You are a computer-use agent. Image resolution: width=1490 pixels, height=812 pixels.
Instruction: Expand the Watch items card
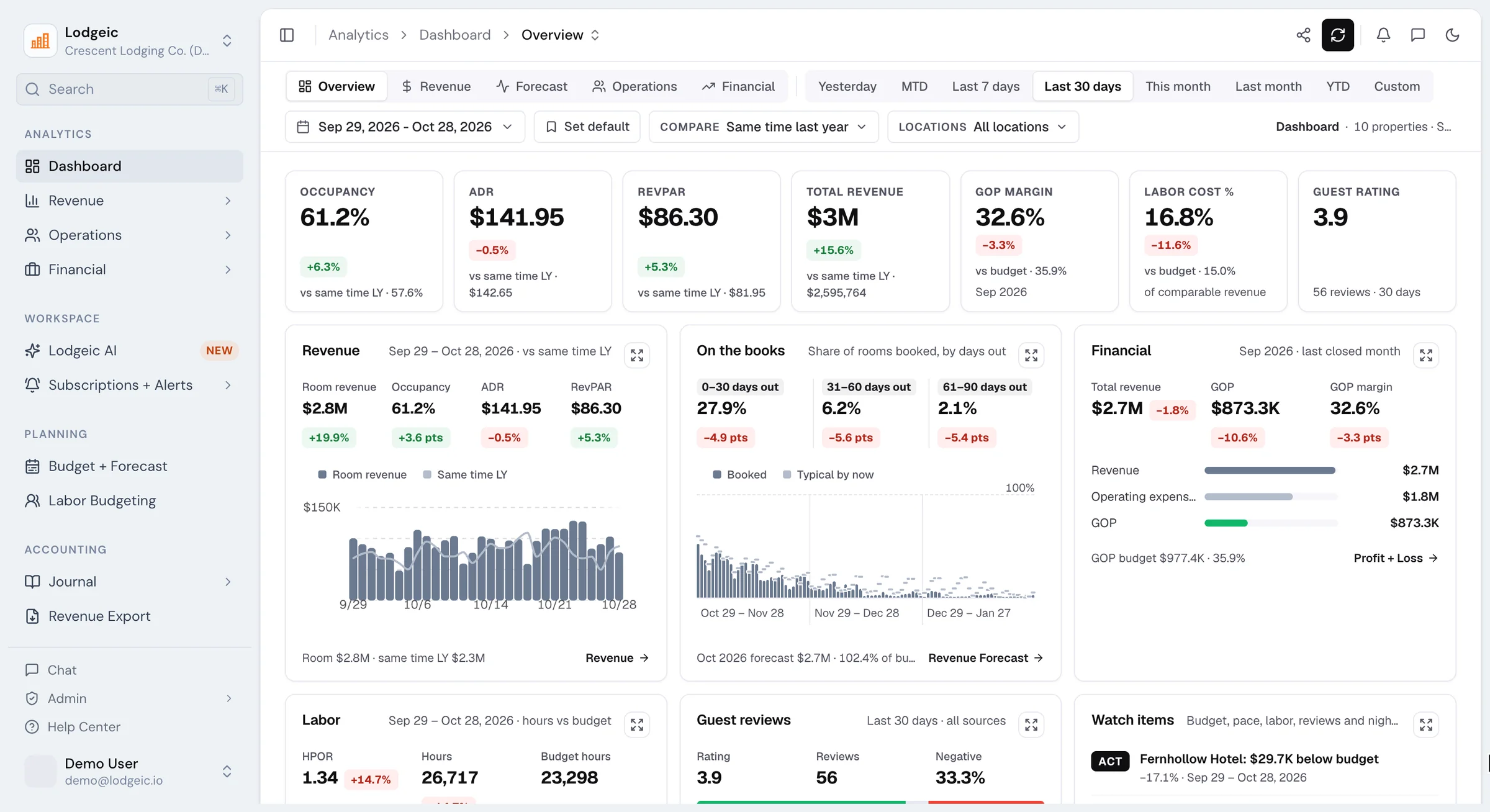pyautogui.click(x=1426, y=724)
